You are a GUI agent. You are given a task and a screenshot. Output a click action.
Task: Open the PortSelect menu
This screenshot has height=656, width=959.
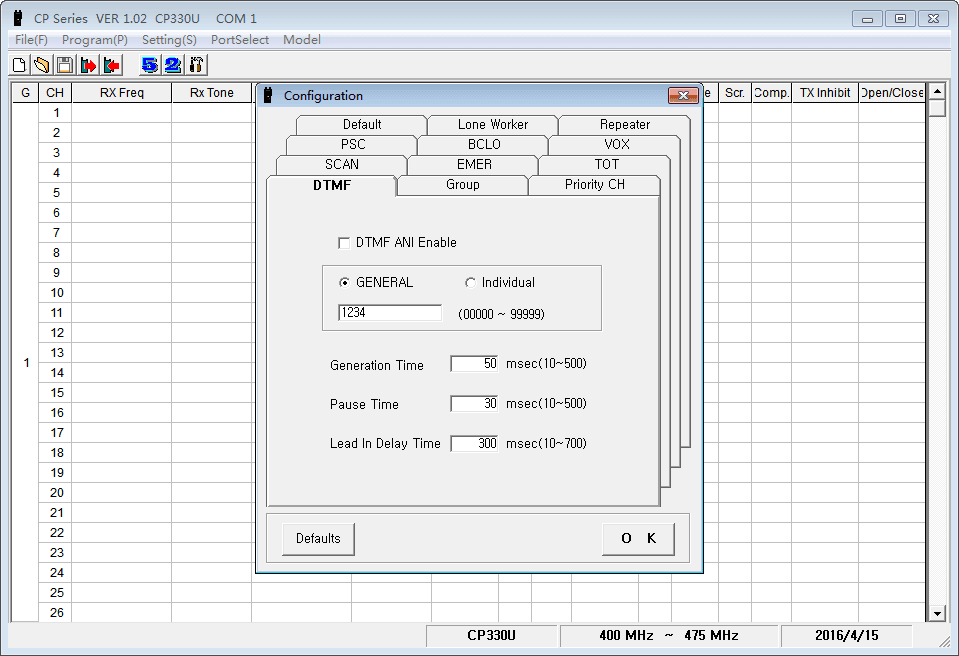click(240, 40)
